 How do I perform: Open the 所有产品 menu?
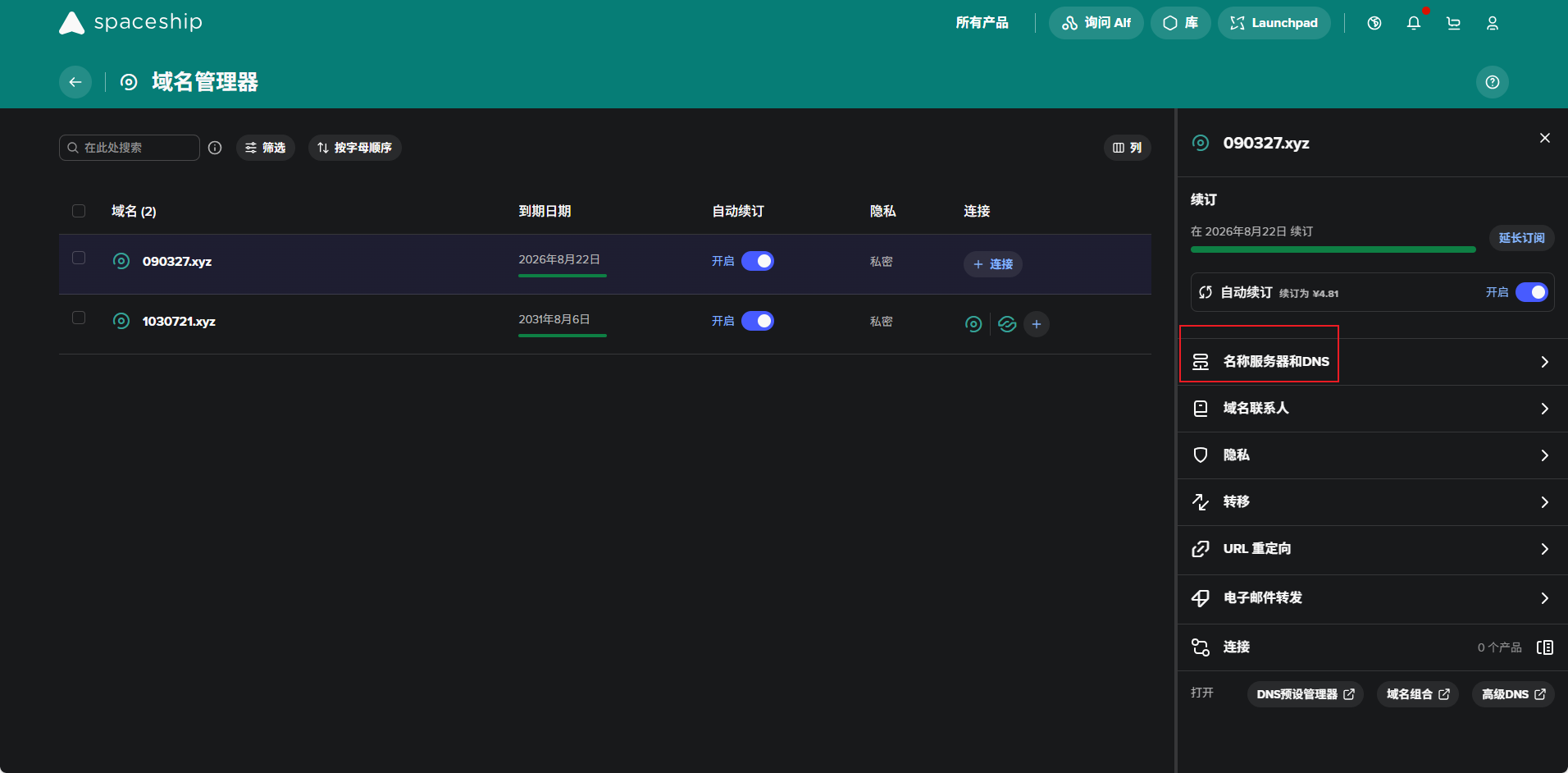tap(982, 23)
